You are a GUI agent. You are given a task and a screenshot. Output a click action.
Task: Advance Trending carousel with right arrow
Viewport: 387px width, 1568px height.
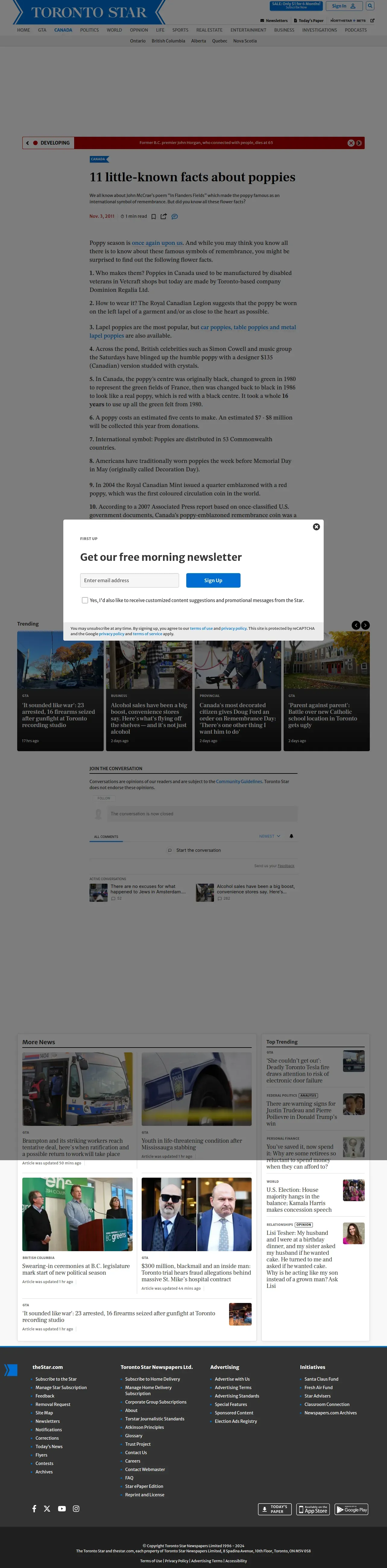[x=365, y=625]
